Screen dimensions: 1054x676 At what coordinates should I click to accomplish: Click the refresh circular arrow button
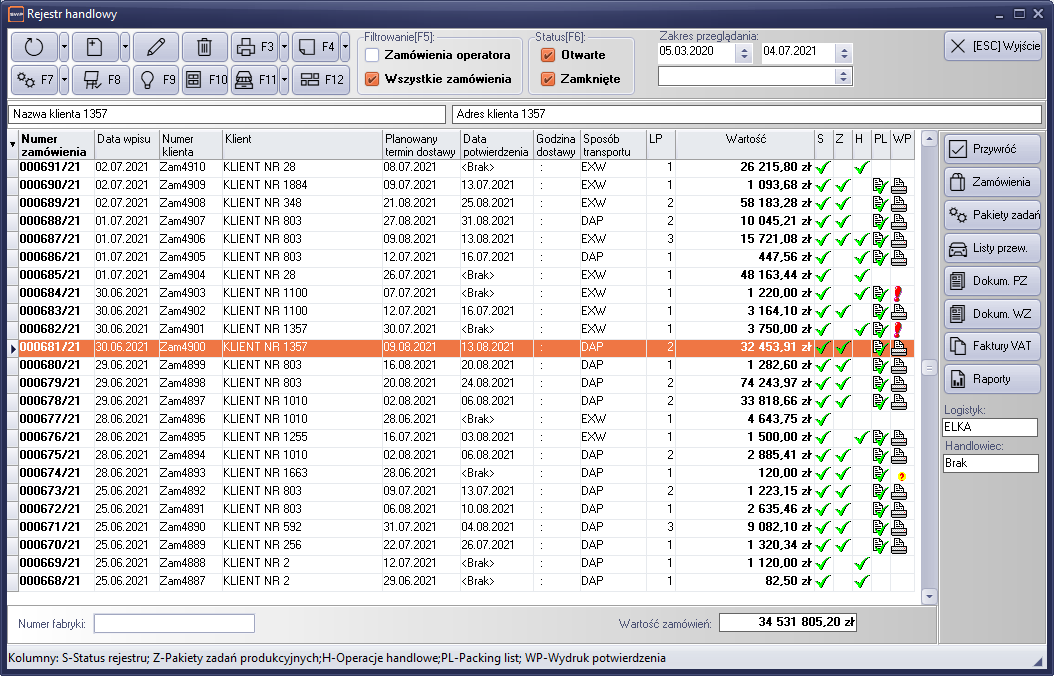tap(34, 46)
